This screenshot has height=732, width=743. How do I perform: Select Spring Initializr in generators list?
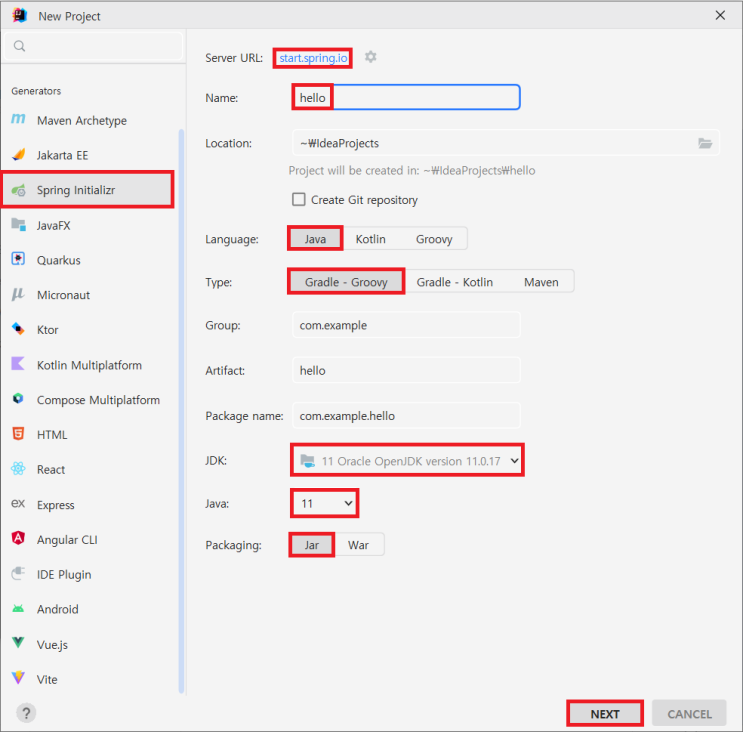click(x=88, y=190)
